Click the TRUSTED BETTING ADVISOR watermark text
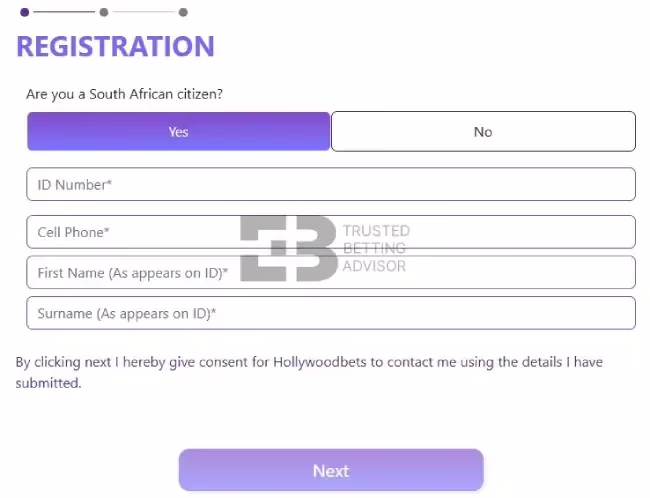Viewport: 650px width, 498px height. pyautogui.click(x=375, y=248)
